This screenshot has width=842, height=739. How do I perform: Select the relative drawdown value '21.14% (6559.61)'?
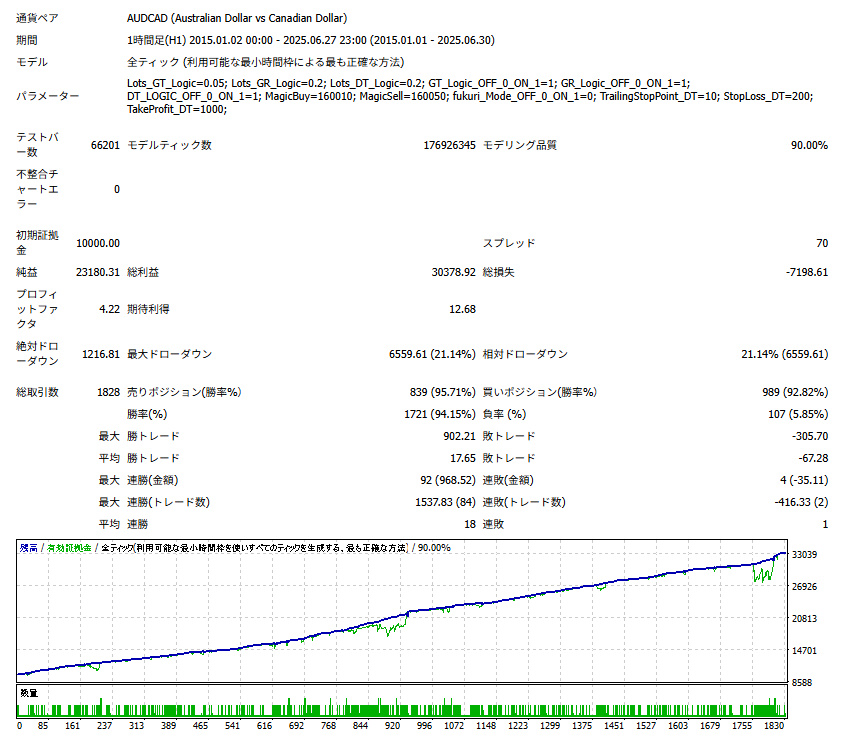tap(785, 354)
